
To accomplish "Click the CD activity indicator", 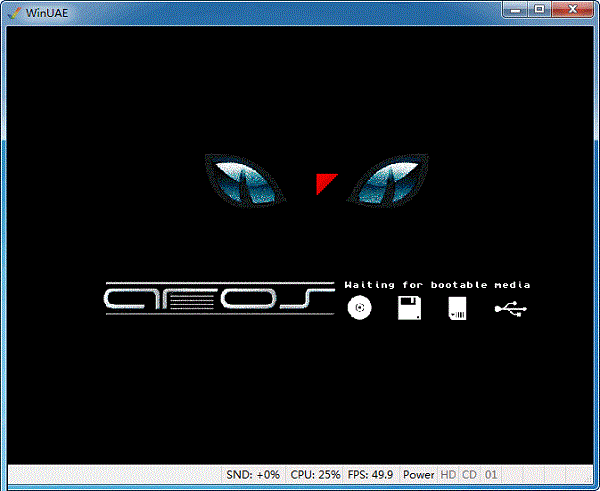I will point(469,475).
